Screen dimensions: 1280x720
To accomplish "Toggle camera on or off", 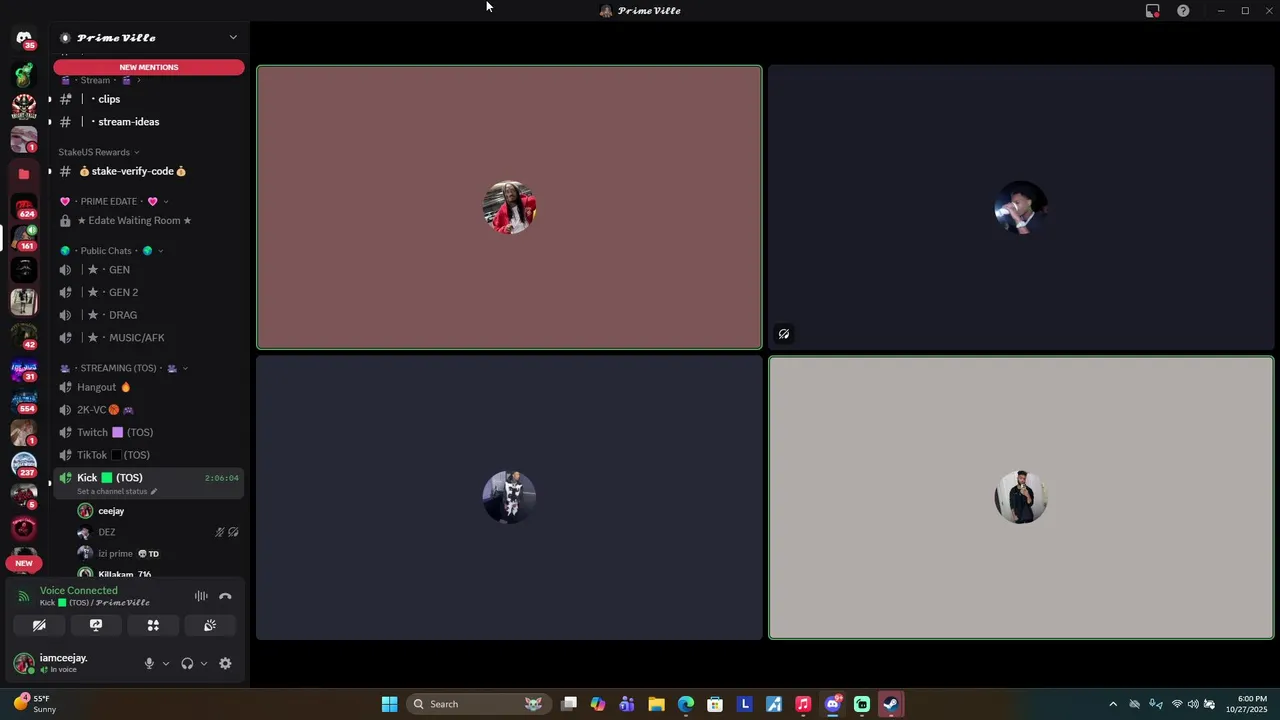I will (39, 625).
